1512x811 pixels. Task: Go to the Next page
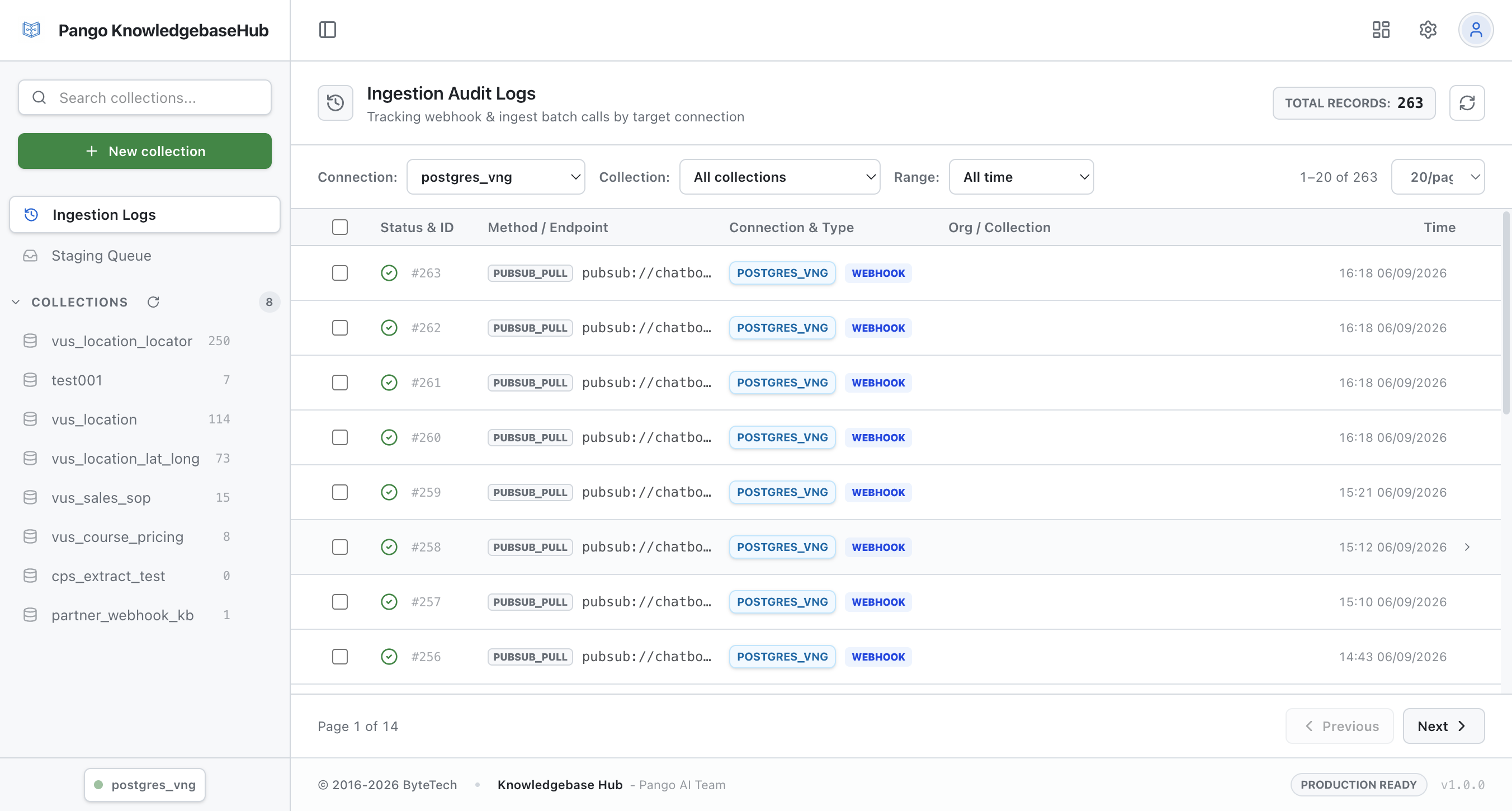1443,726
